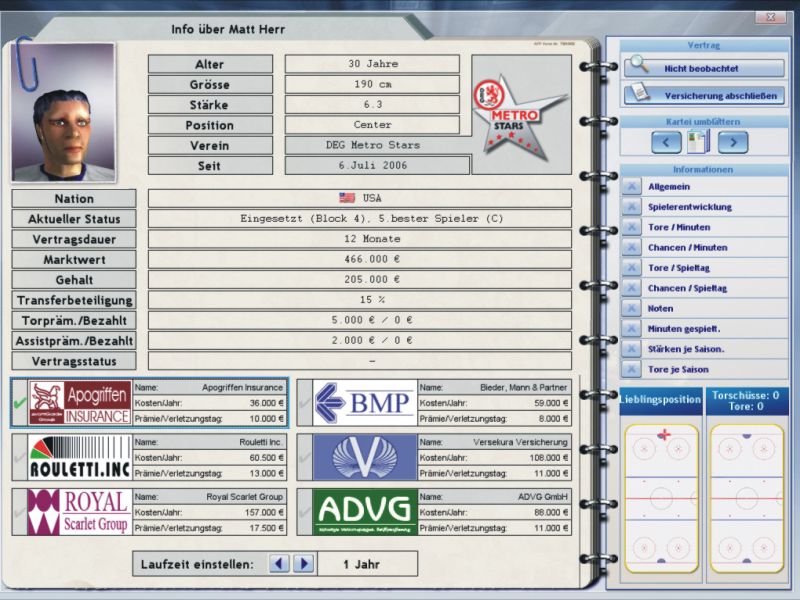Toggle the X box next to Chancen / Spieltag
This screenshot has width=800, height=600.
tap(632, 288)
